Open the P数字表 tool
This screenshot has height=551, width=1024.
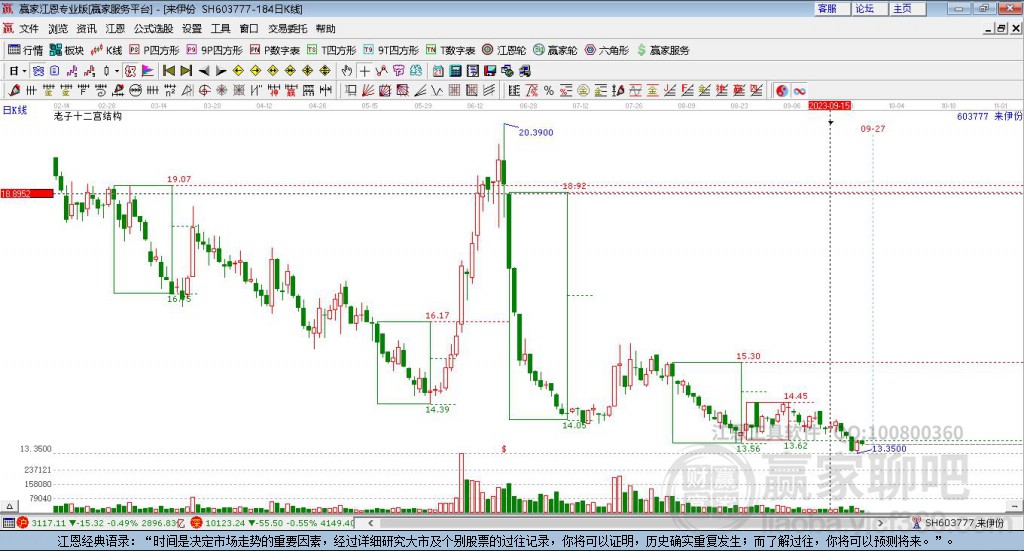[274, 50]
